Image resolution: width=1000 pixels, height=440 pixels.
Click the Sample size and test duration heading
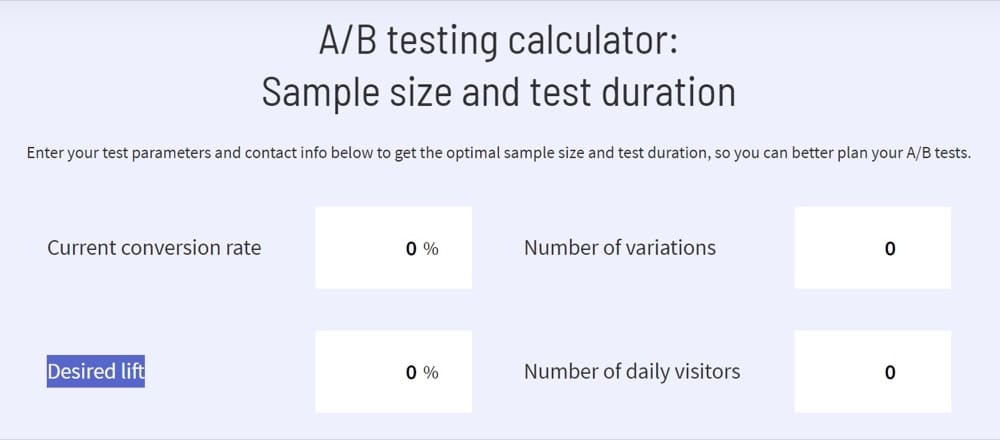(x=499, y=92)
